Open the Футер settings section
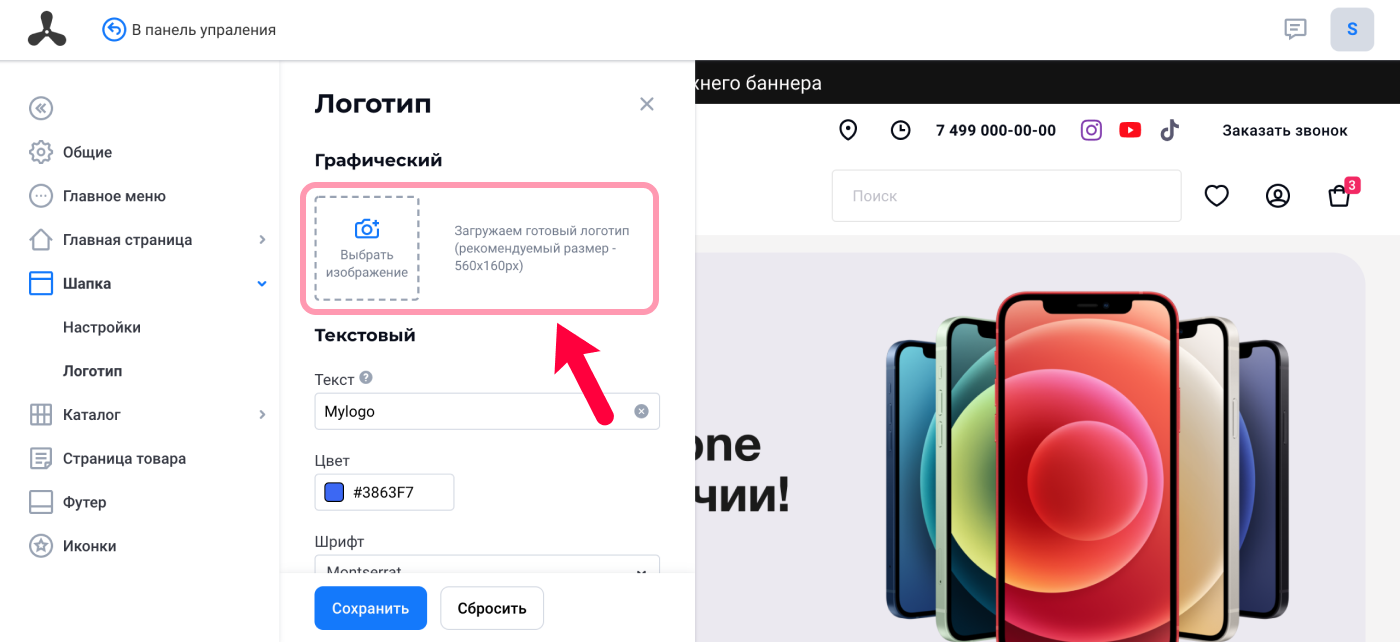Screen dimensions: 1400x642 84,502
